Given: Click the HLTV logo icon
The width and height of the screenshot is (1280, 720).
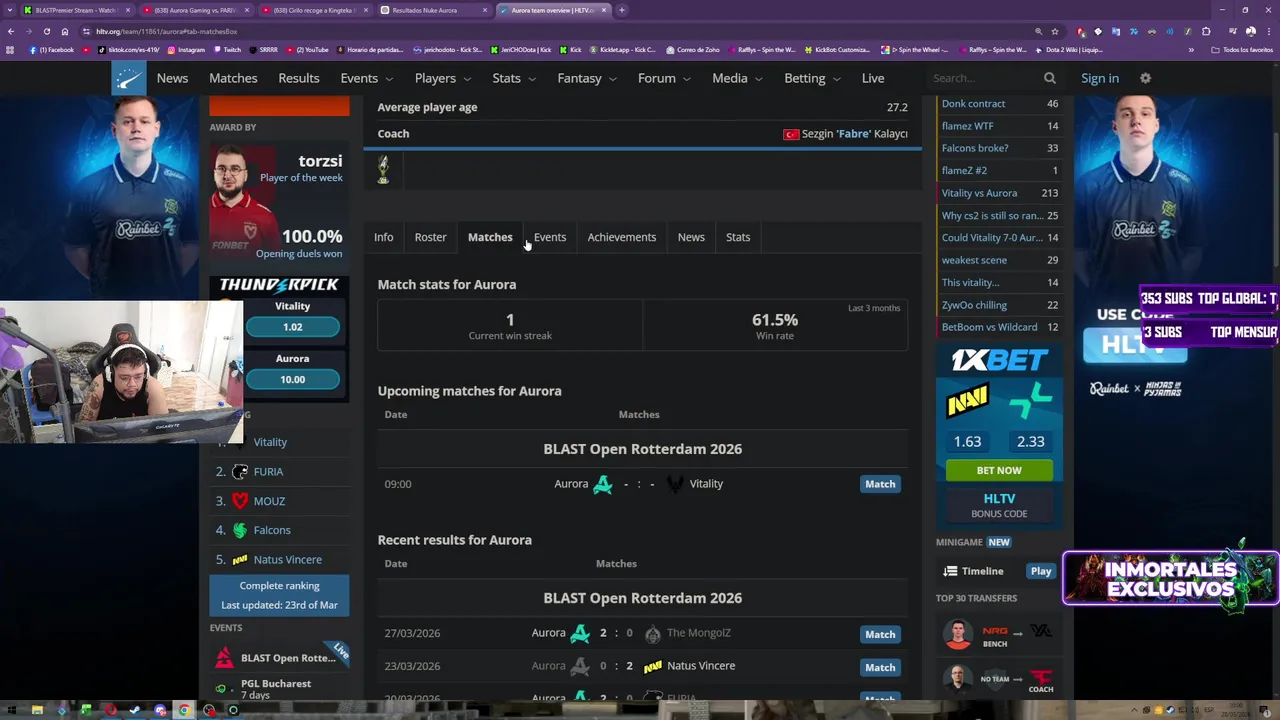Looking at the screenshot, I should coord(128,78).
